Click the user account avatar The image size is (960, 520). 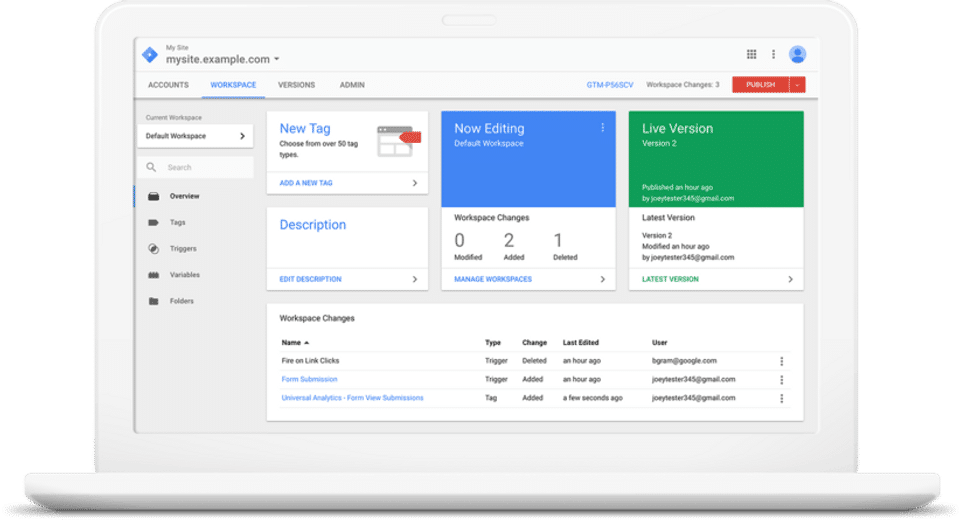click(x=797, y=55)
